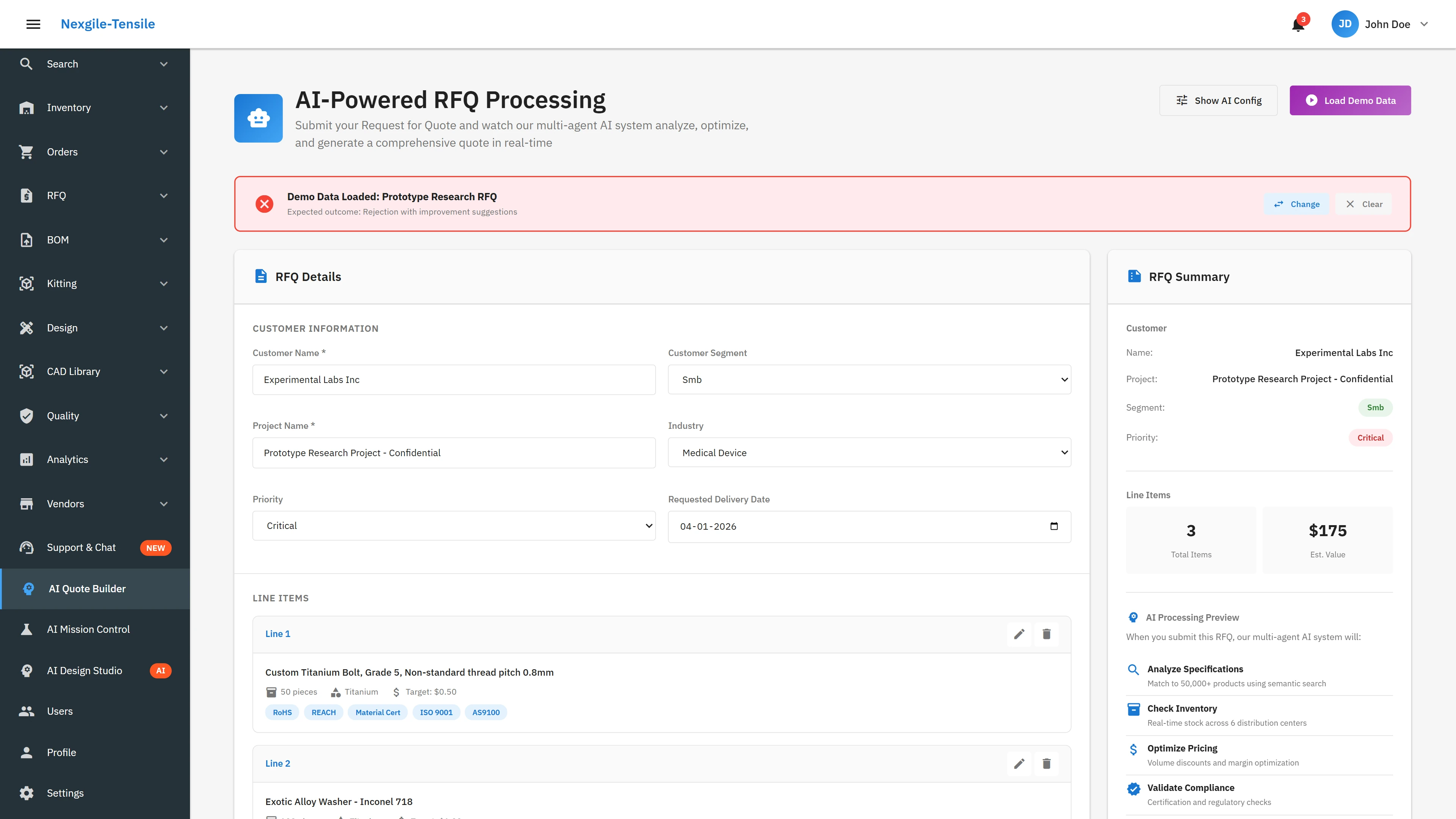Delete Line 2 using the trash icon
This screenshot has height=819, width=1456.
tap(1046, 764)
